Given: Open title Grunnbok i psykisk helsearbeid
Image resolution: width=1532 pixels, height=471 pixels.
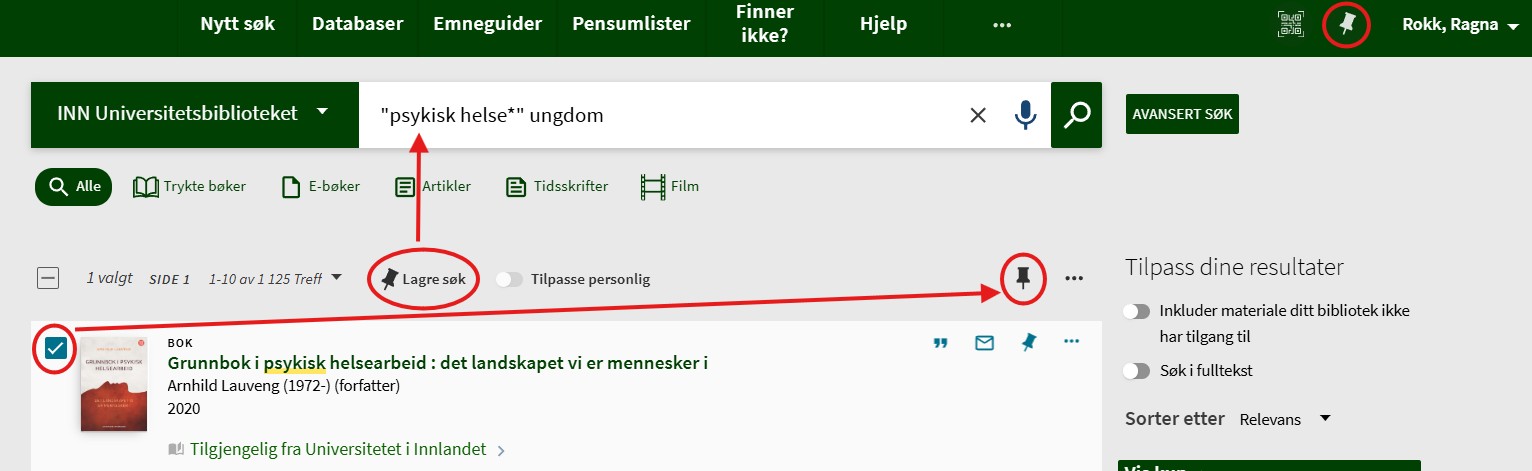Looking at the screenshot, I should pyautogui.click(x=438, y=363).
